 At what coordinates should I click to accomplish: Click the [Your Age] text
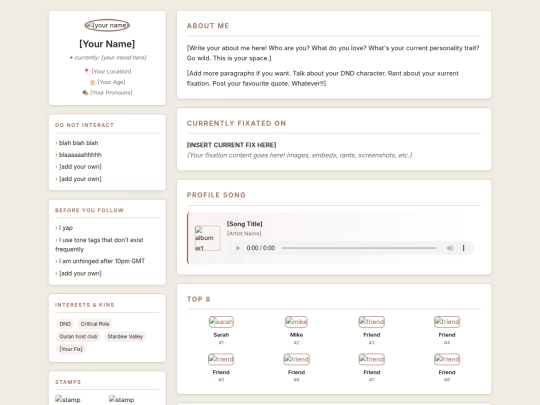(111, 82)
